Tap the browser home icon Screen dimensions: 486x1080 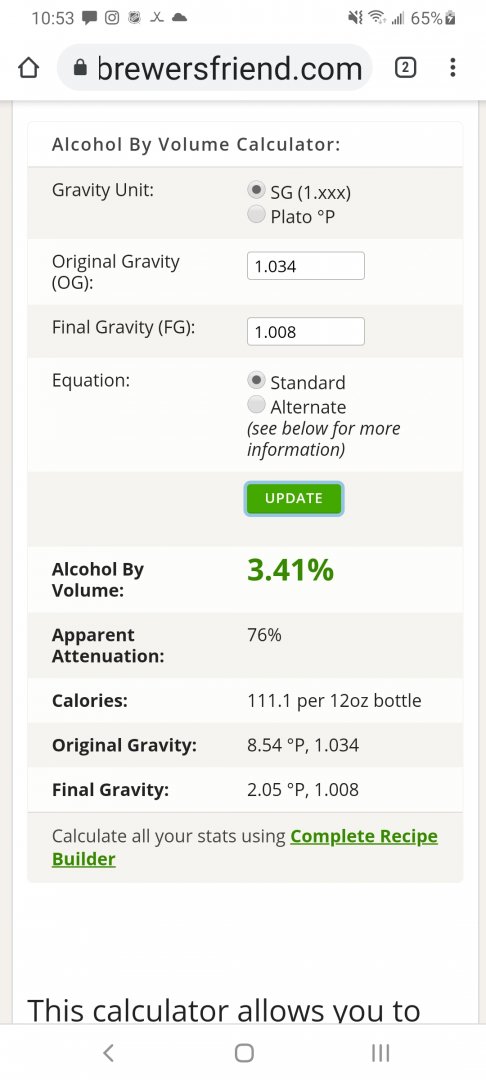(x=28, y=68)
